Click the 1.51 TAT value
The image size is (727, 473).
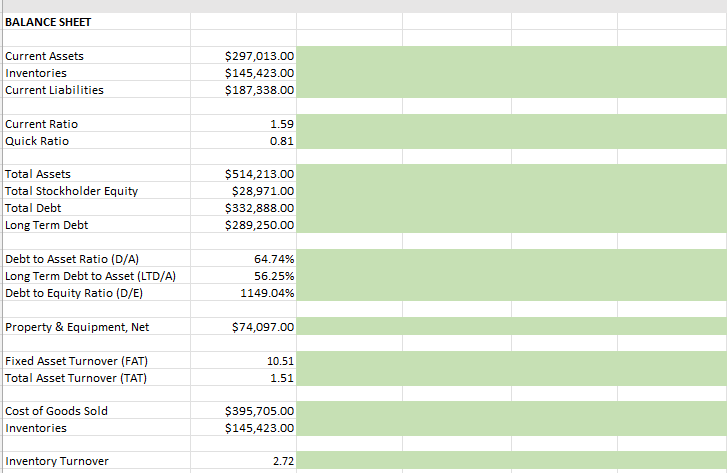[x=243, y=377]
